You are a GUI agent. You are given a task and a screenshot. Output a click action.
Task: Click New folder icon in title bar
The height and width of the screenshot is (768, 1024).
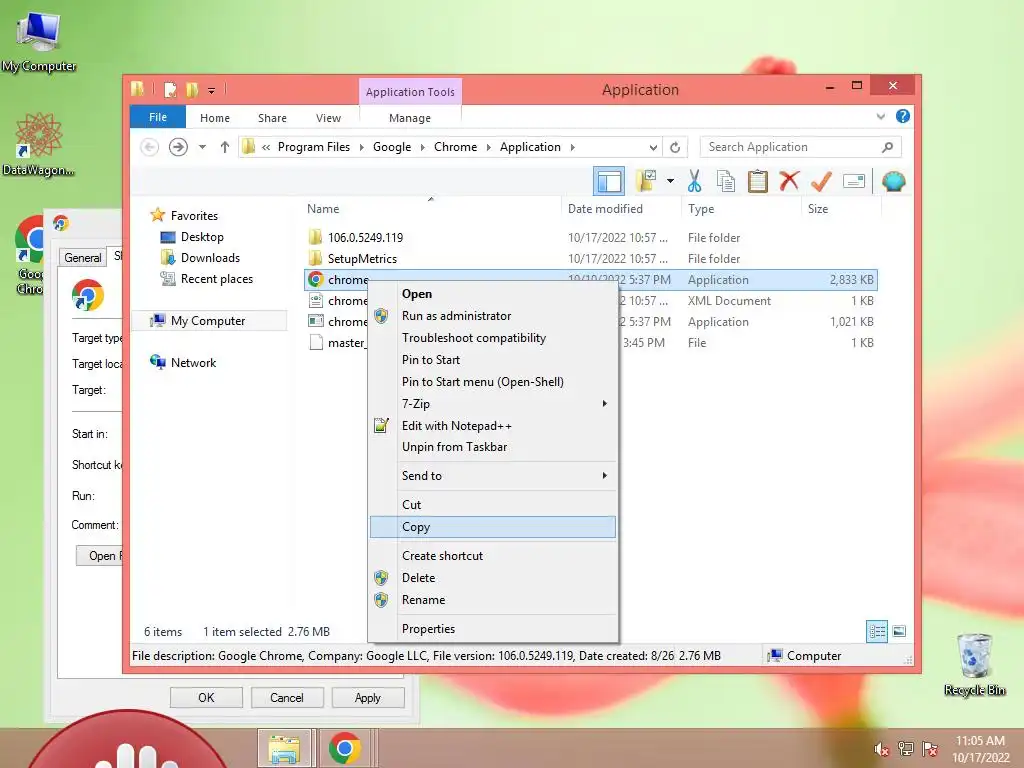pyautogui.click(x=192, y=89)
